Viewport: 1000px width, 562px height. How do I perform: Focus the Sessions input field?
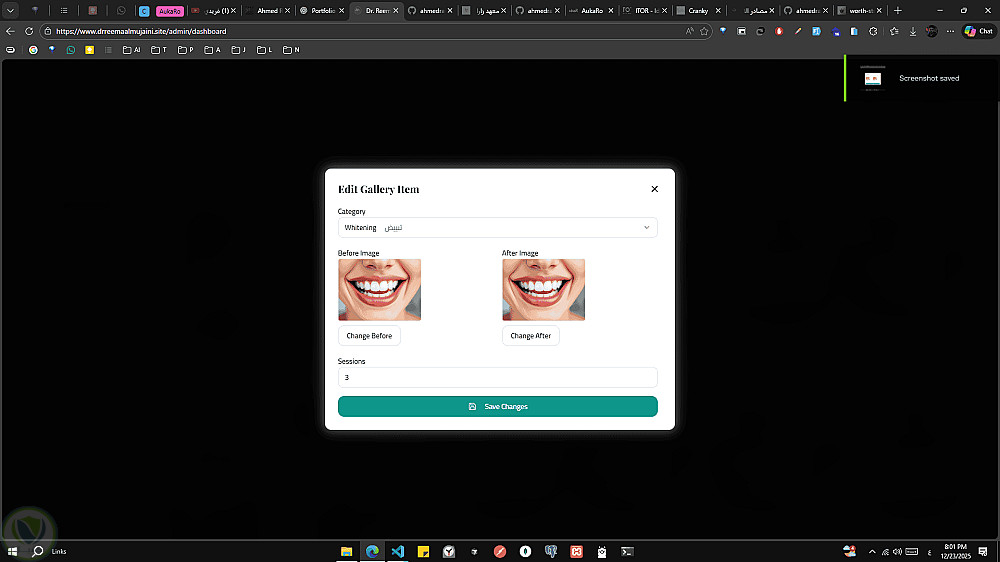[x=497, y=378]
